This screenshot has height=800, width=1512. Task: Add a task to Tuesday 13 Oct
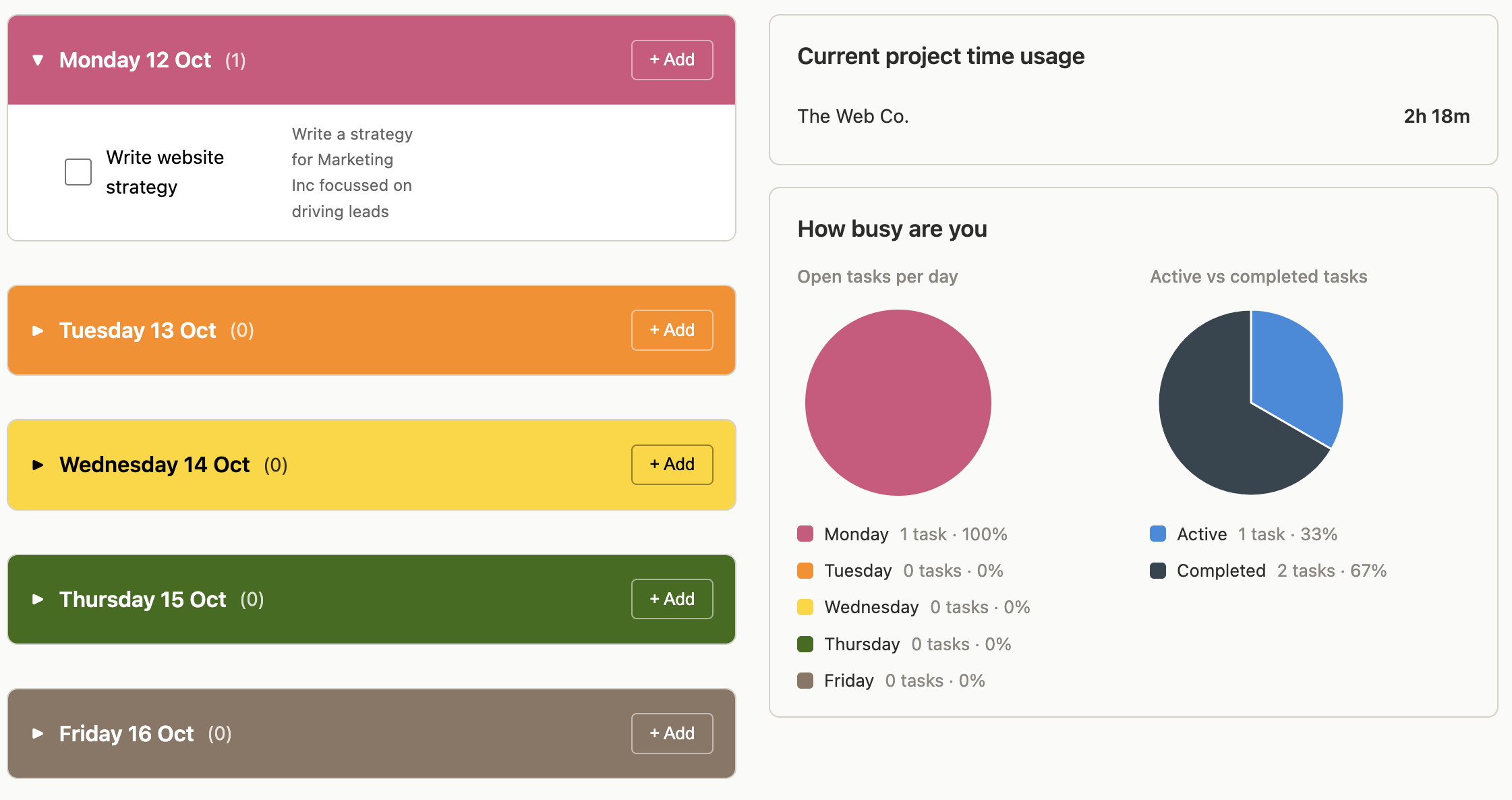672,330
